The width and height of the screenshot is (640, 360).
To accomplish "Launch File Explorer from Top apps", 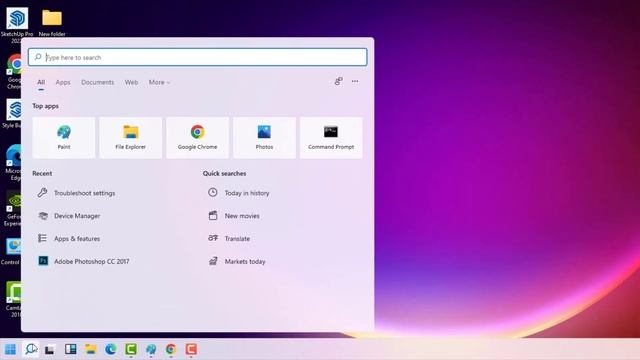I will (131, 138).
